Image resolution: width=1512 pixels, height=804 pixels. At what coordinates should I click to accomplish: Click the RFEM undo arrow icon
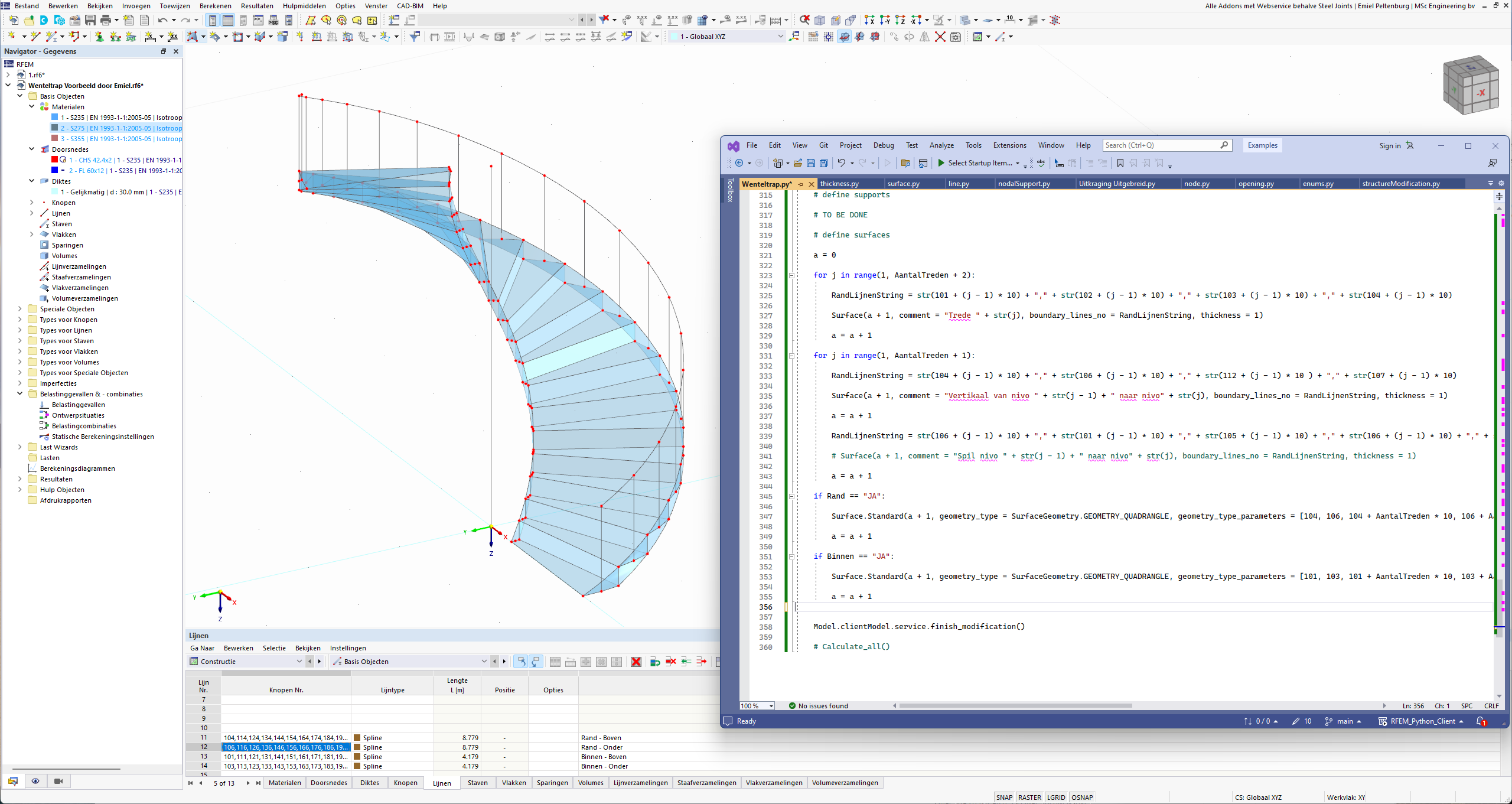(162, 20)
